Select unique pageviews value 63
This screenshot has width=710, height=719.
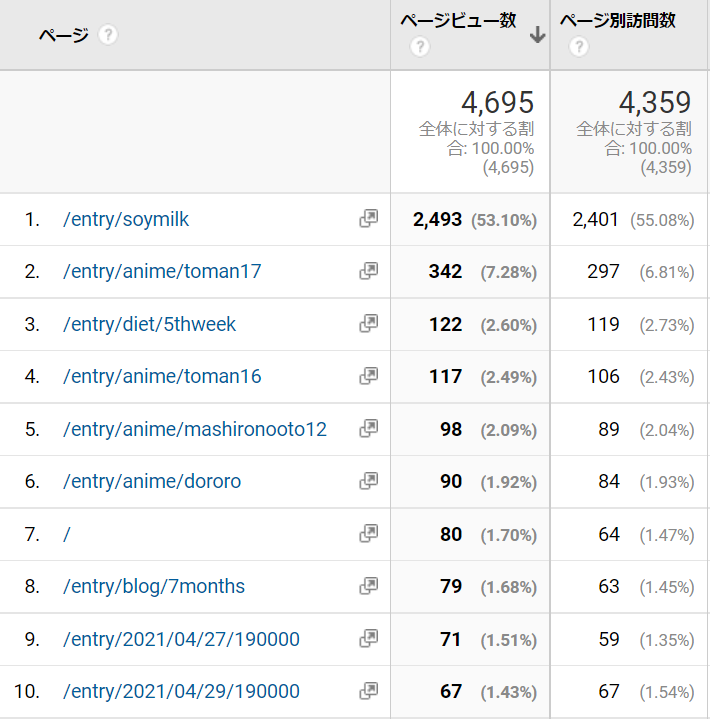[609, 586]
